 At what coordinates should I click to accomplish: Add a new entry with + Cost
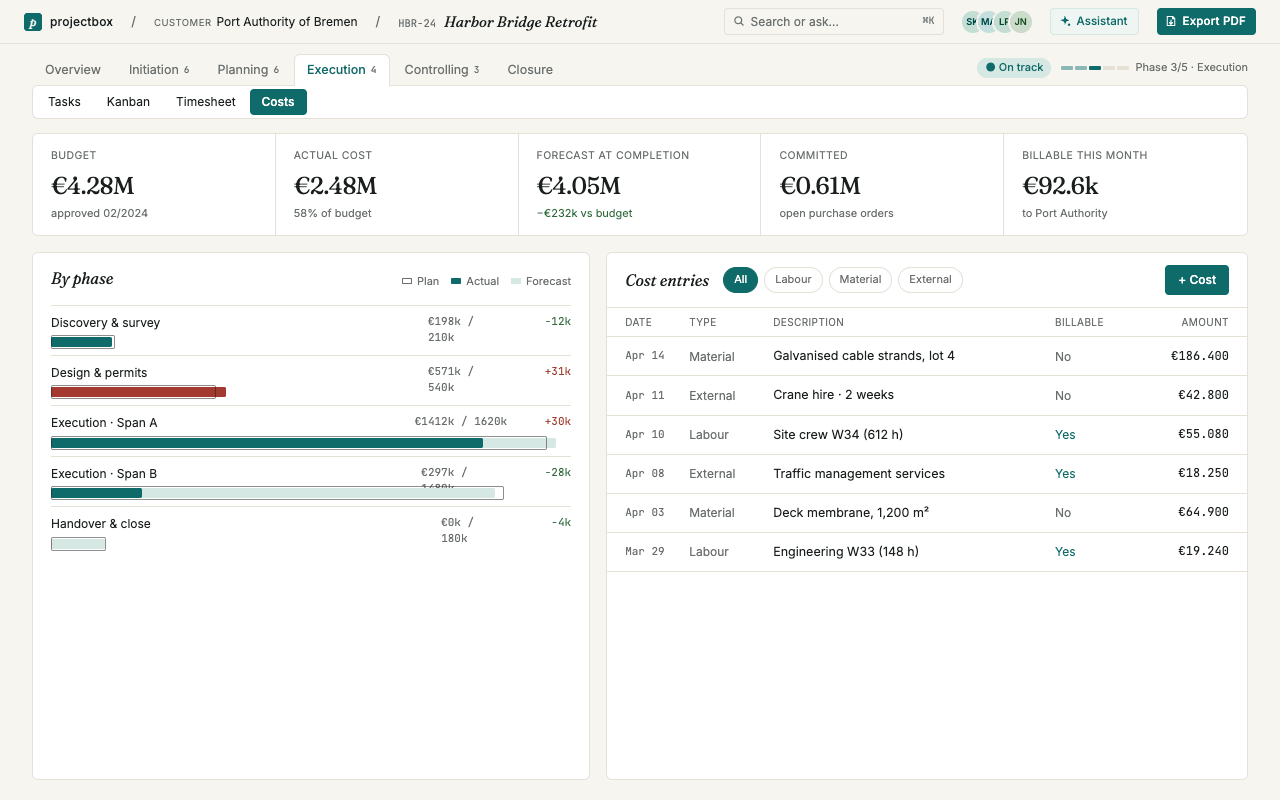point(1196,280)
